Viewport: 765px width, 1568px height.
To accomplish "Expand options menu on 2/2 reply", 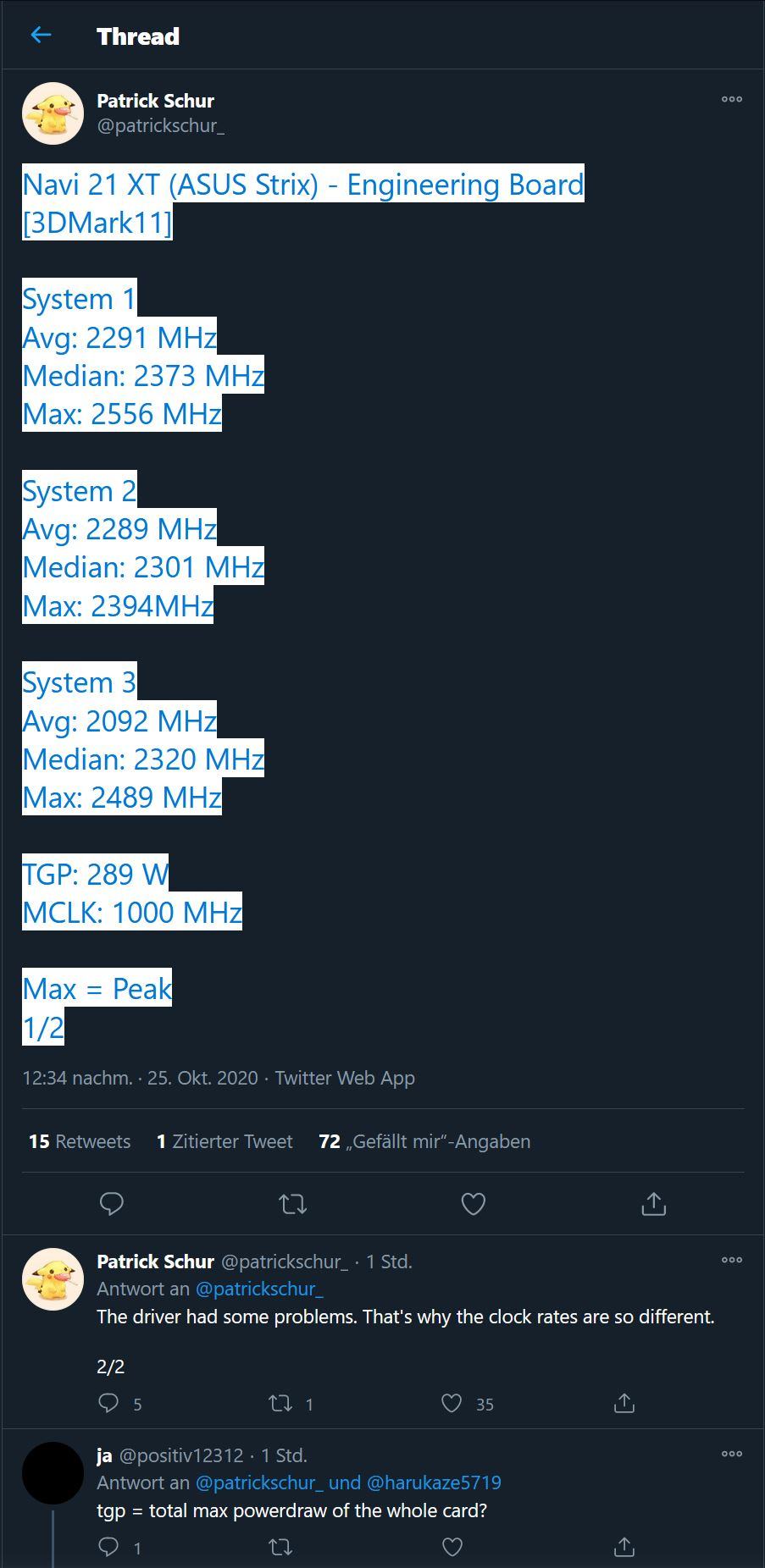I will click(x=732, y=1260).
